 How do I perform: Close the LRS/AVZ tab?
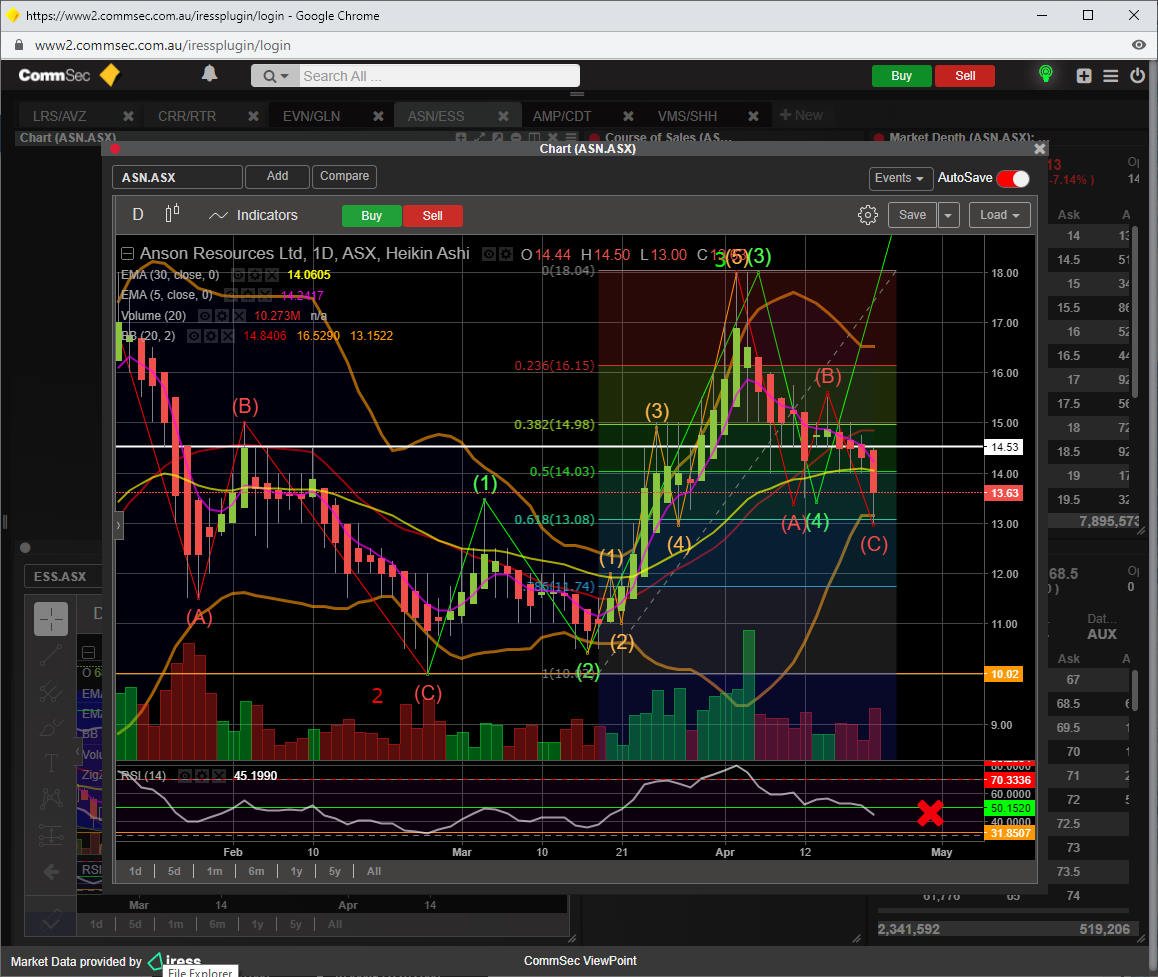pos(129,116)
